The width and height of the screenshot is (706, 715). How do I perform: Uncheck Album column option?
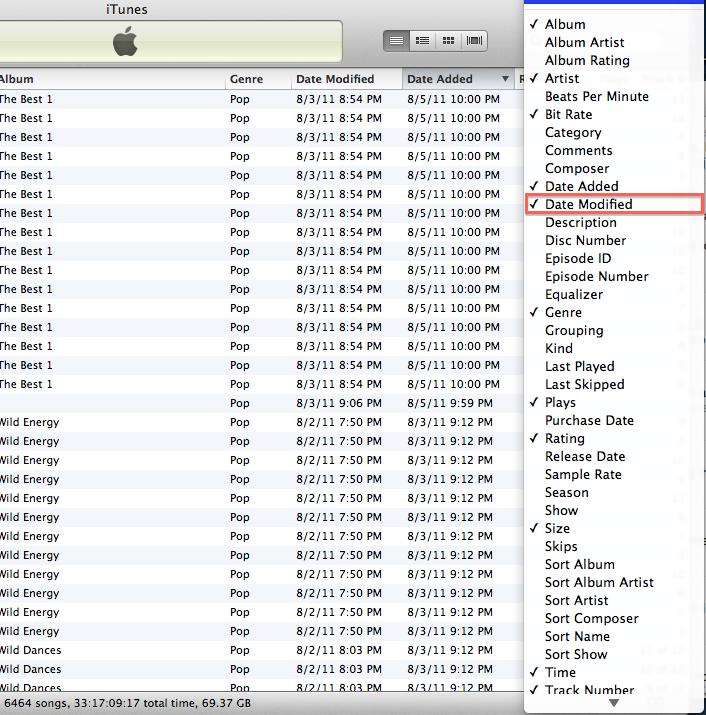point(613,24)
